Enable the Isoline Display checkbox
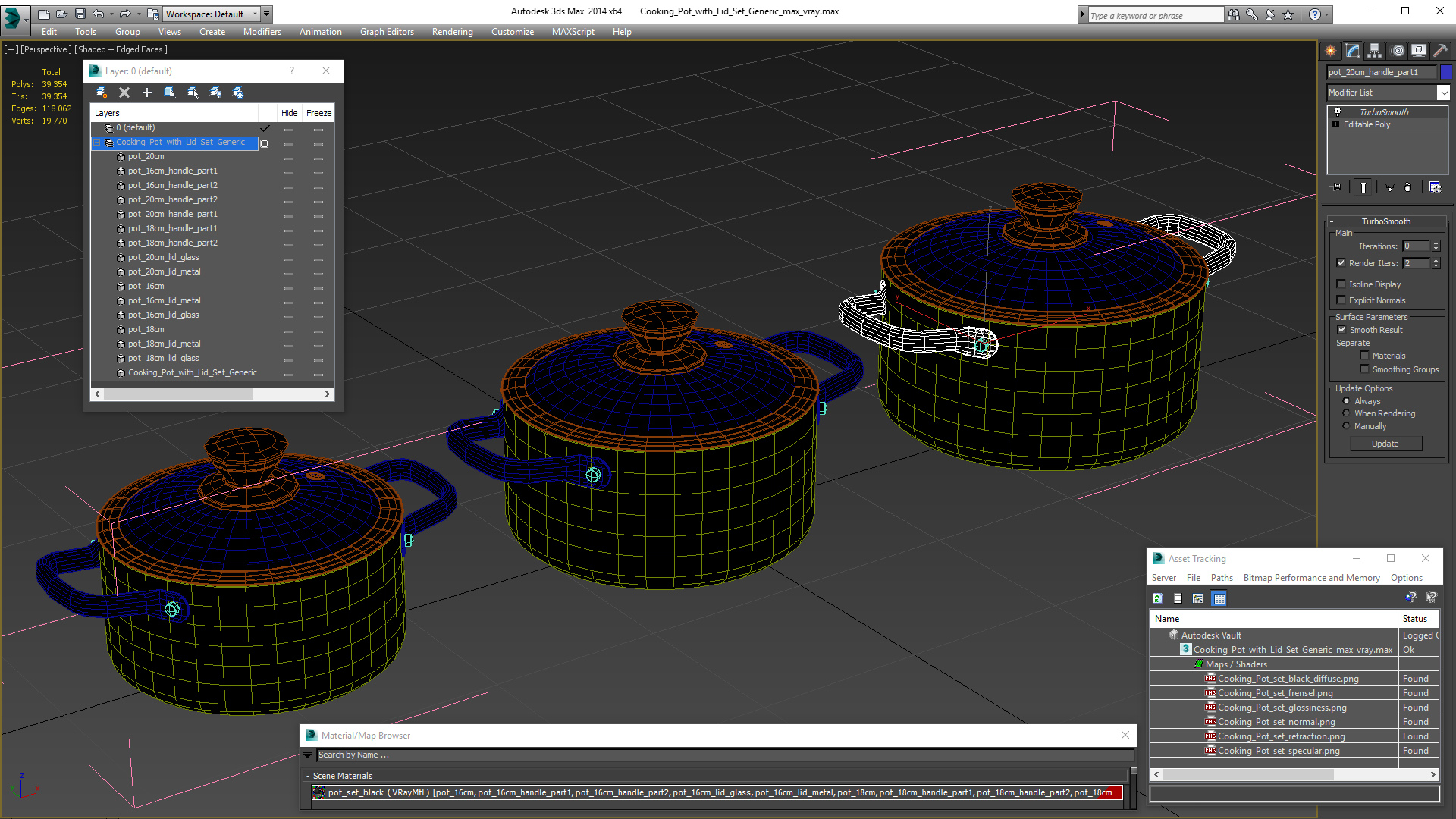Screen dimensions: 1456x819 pos(1341,284)
